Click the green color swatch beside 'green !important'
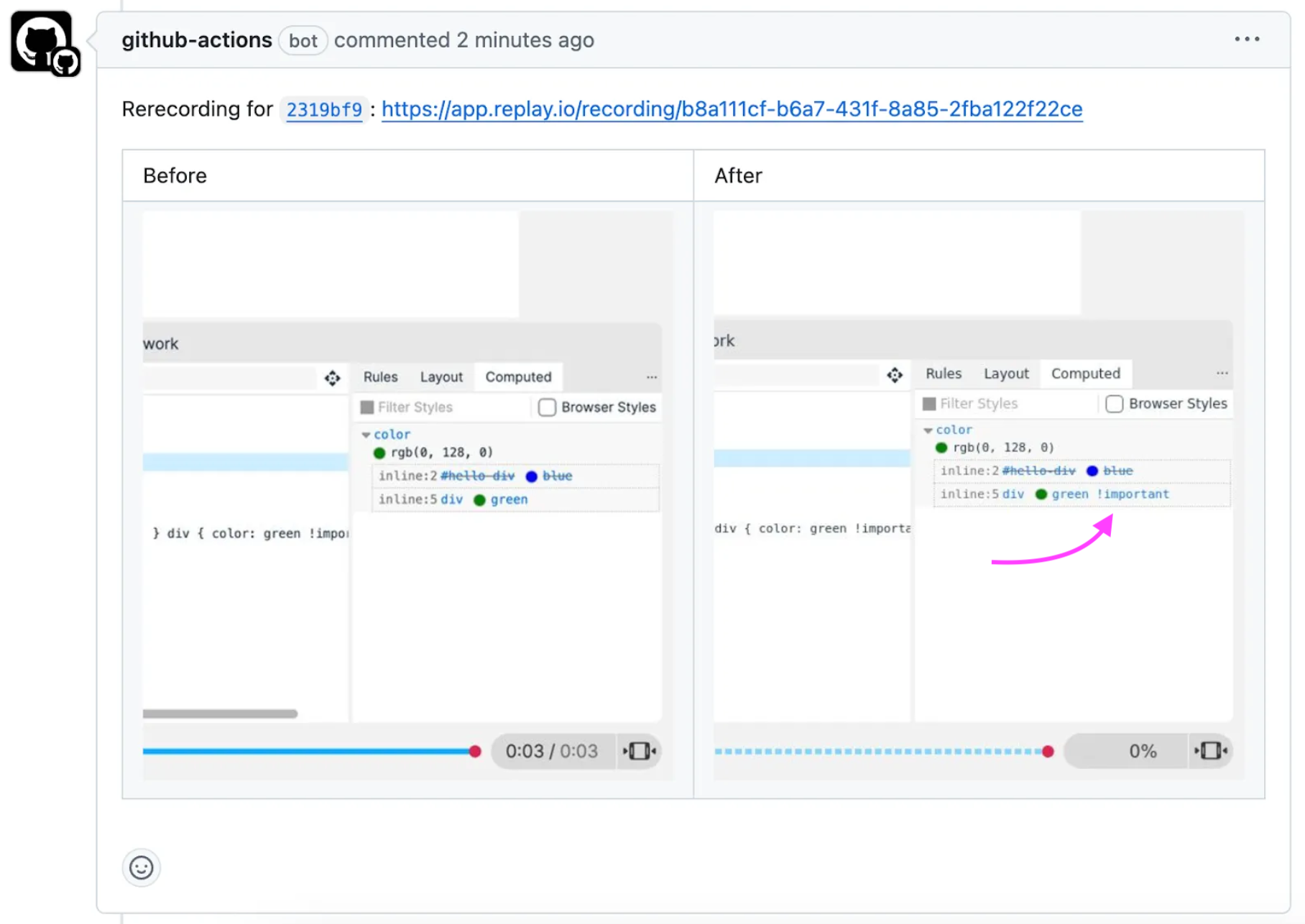This screenshot has width=1305, height=924. click(x=1041, y=494)
